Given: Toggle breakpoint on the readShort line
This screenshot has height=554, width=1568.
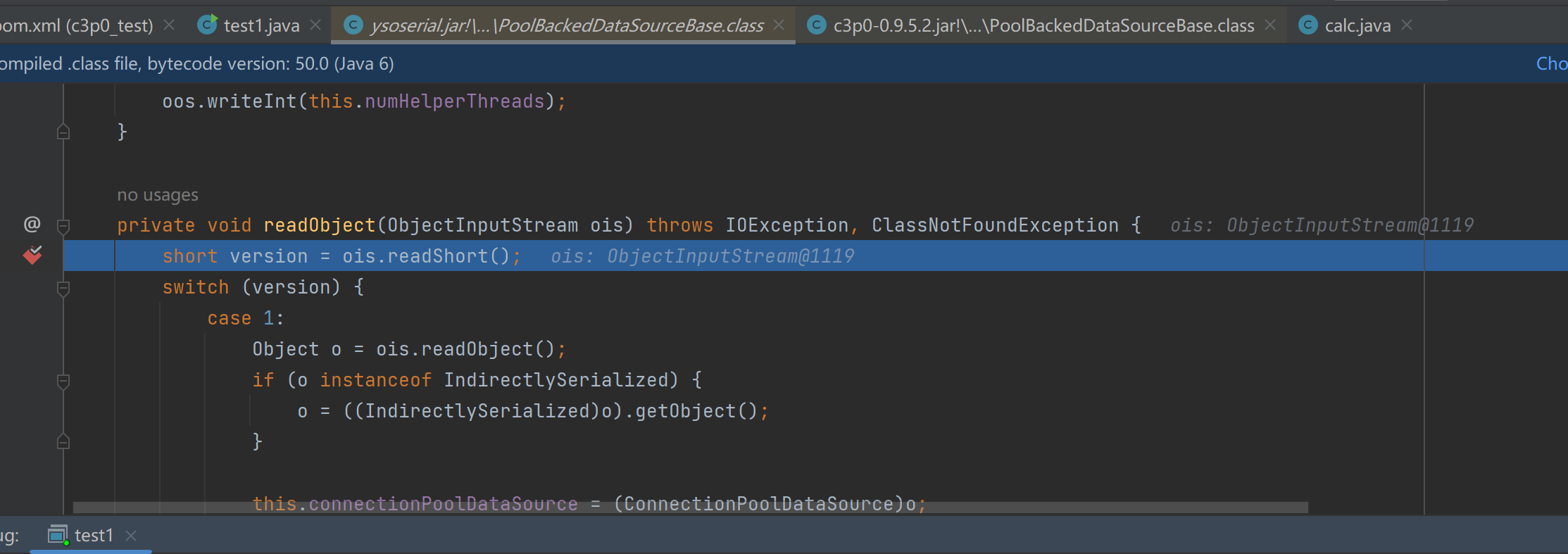Looking at the screenshot, I should 32,256.
